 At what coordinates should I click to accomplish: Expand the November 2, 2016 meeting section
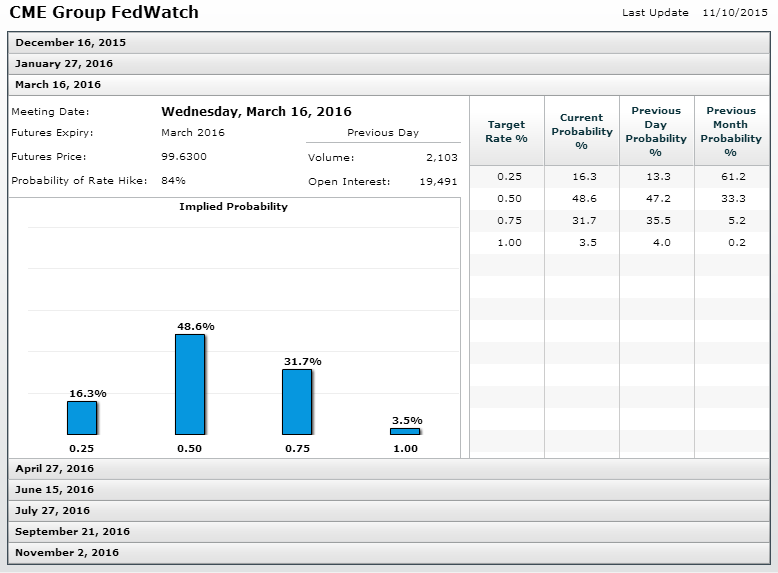(x=389, y=553)
